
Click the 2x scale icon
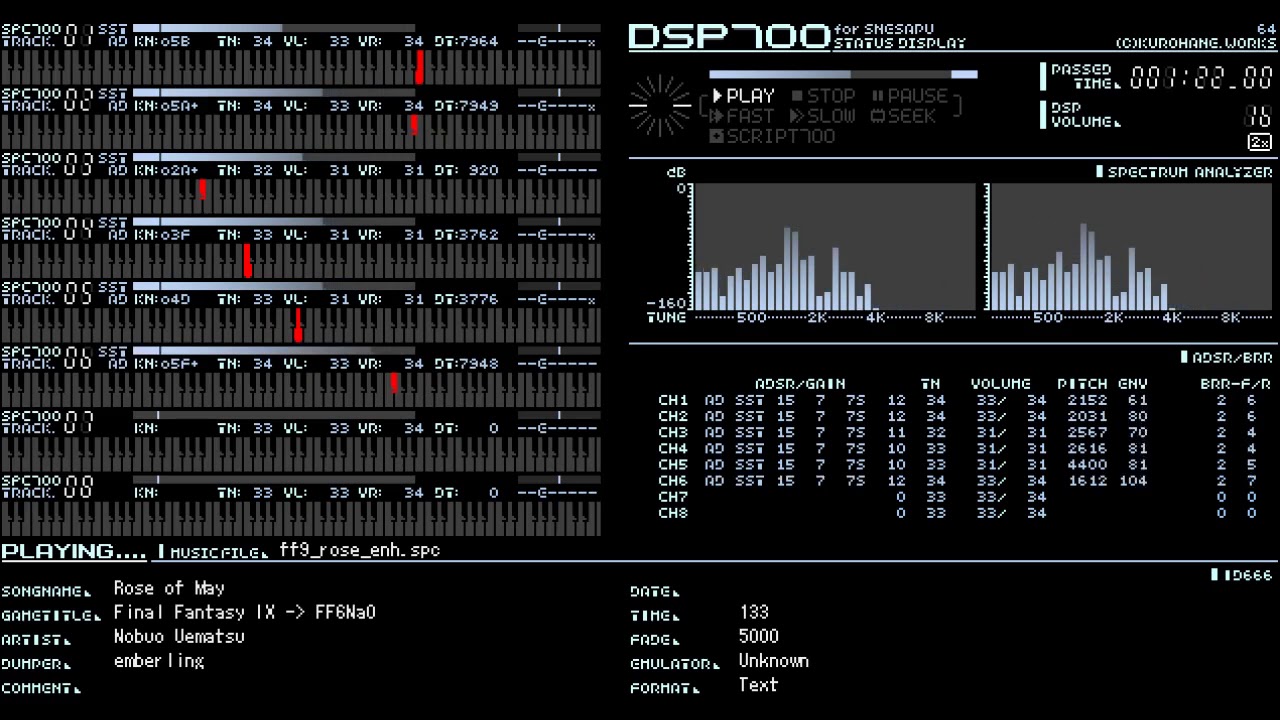[x=1259, y=143]
